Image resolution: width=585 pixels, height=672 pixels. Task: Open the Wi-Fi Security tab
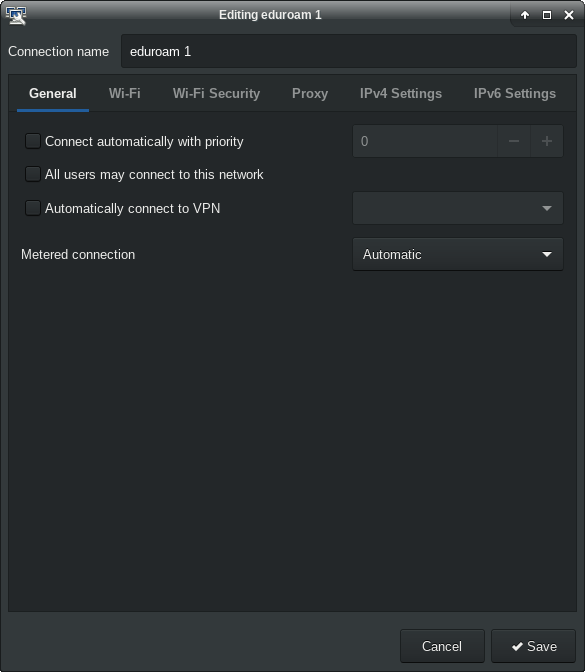coord(216,93)
